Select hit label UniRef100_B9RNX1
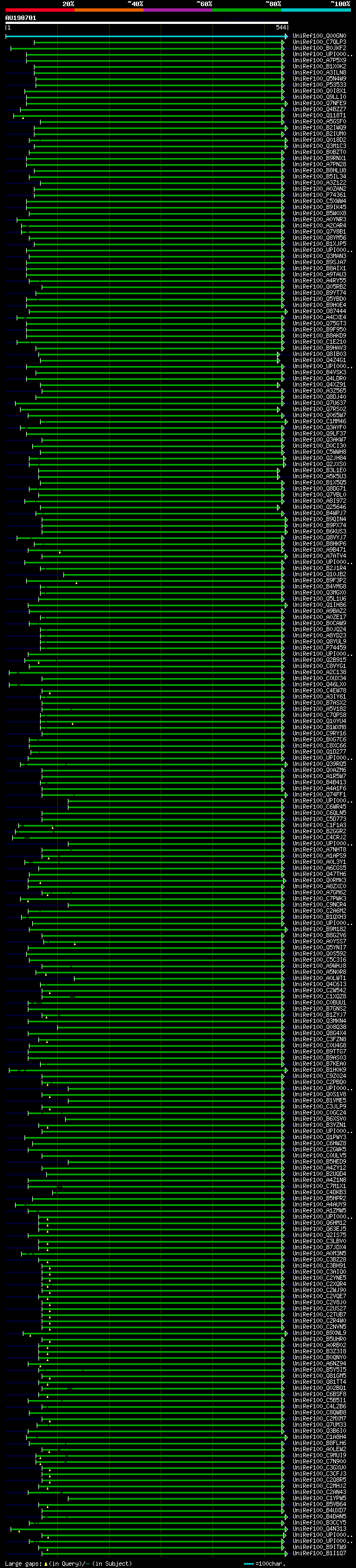The height and width of the screenshot is (1568, 356). pyautogui.click(x=319, y=159)
